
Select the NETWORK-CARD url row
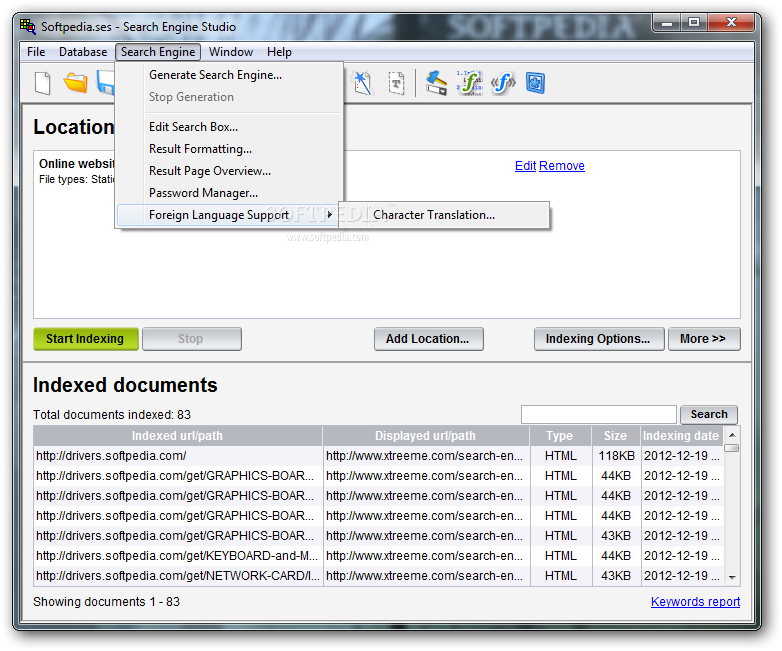(378, 575)
